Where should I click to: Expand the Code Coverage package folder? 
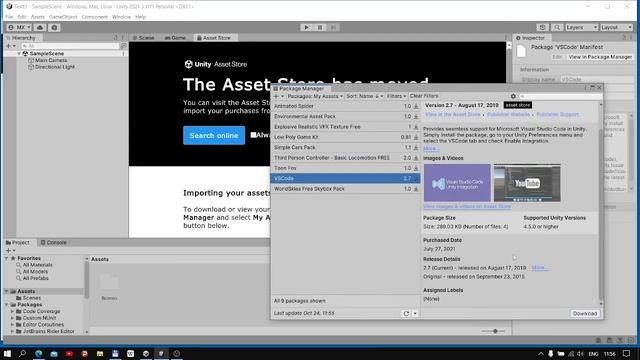12,311
